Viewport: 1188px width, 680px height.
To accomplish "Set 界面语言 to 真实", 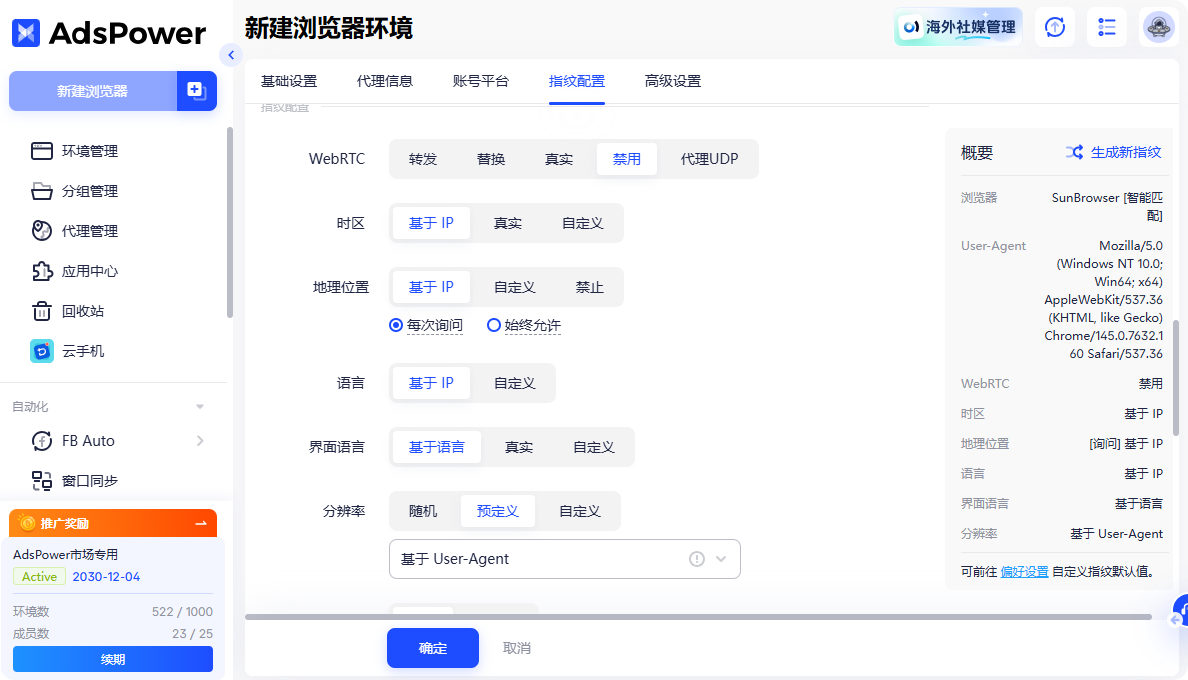I will 519,448.
